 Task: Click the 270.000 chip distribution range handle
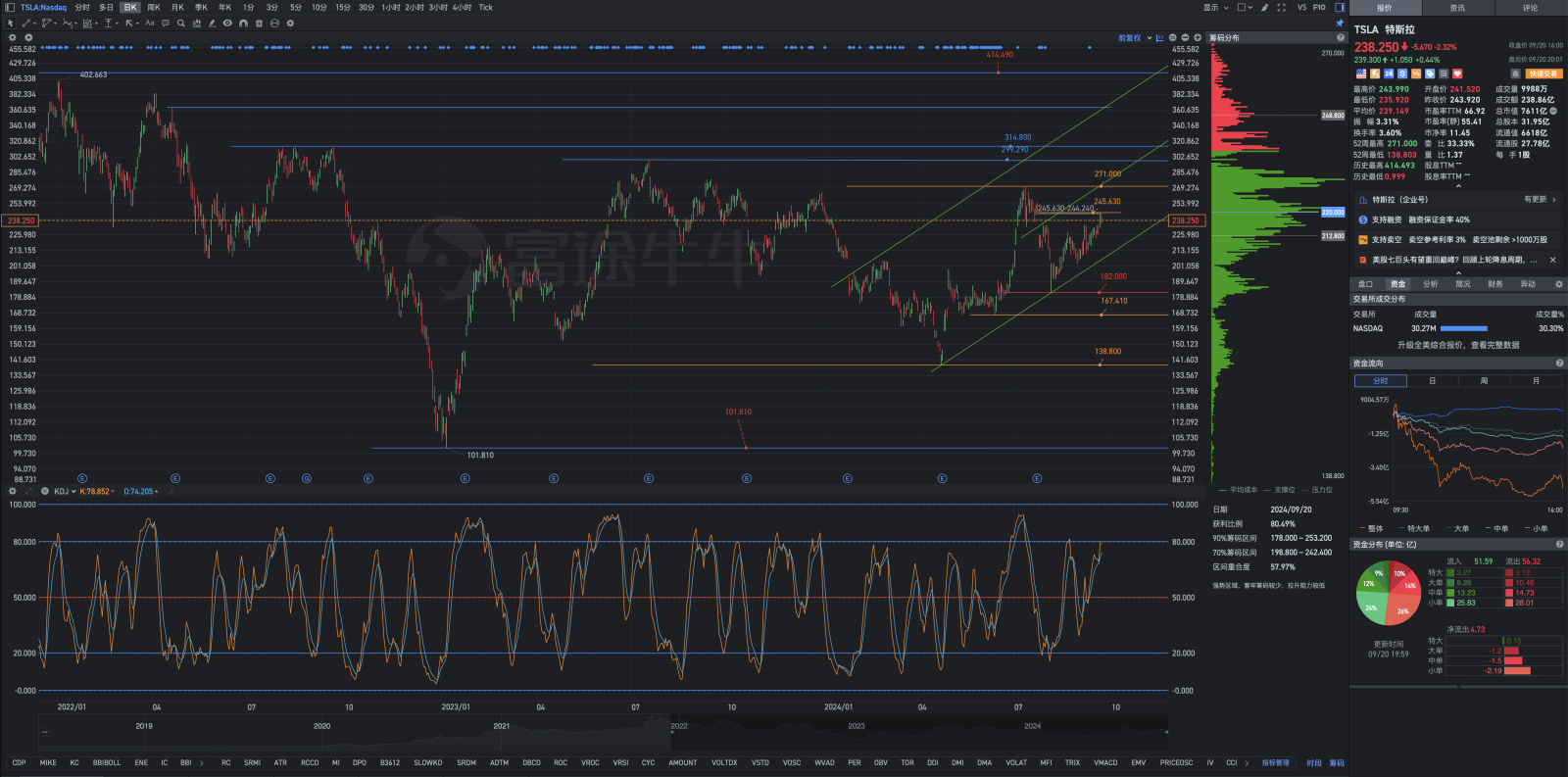click(x=1333, y=53)
